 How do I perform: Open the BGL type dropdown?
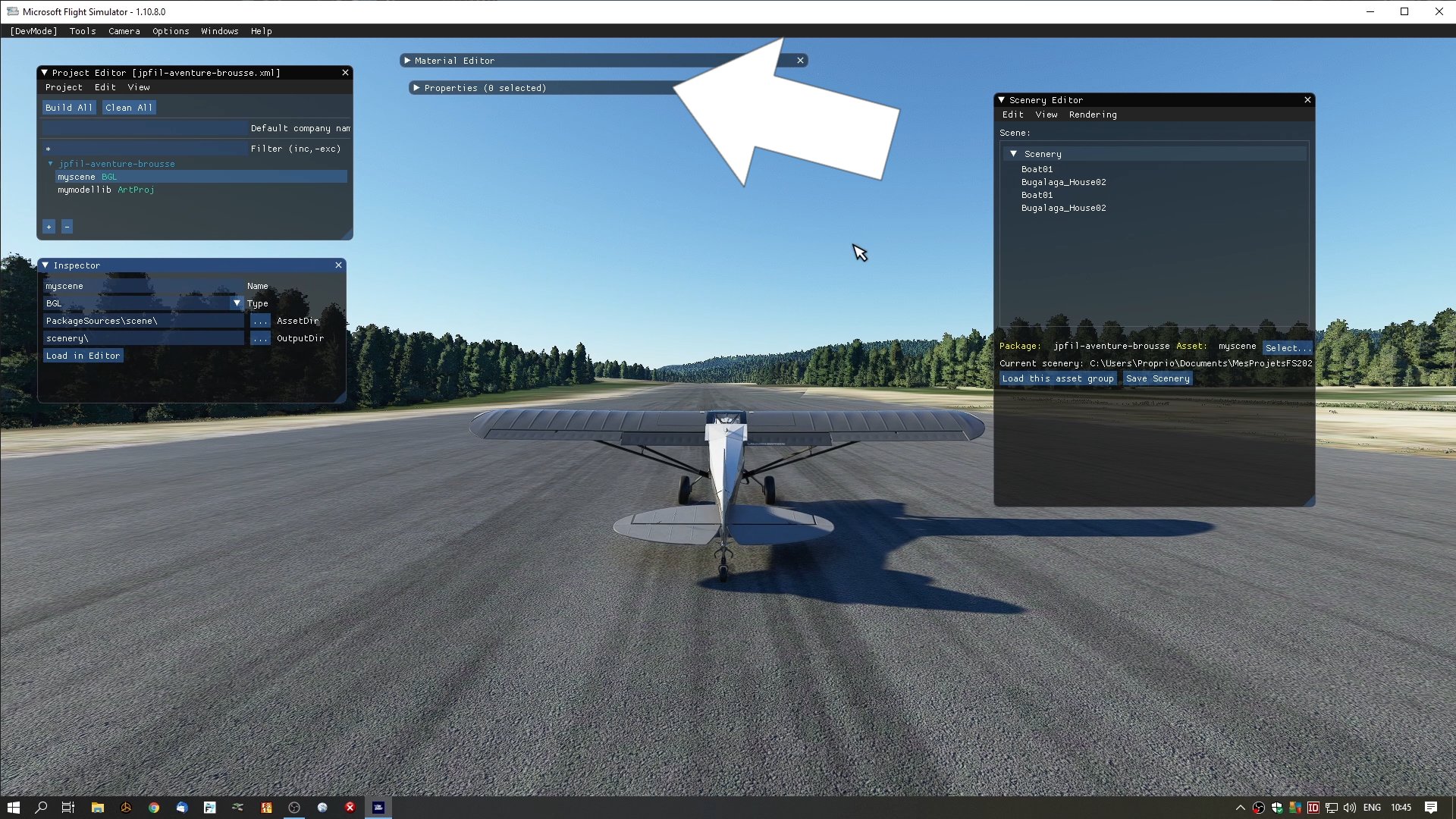(x=237, y=303)
